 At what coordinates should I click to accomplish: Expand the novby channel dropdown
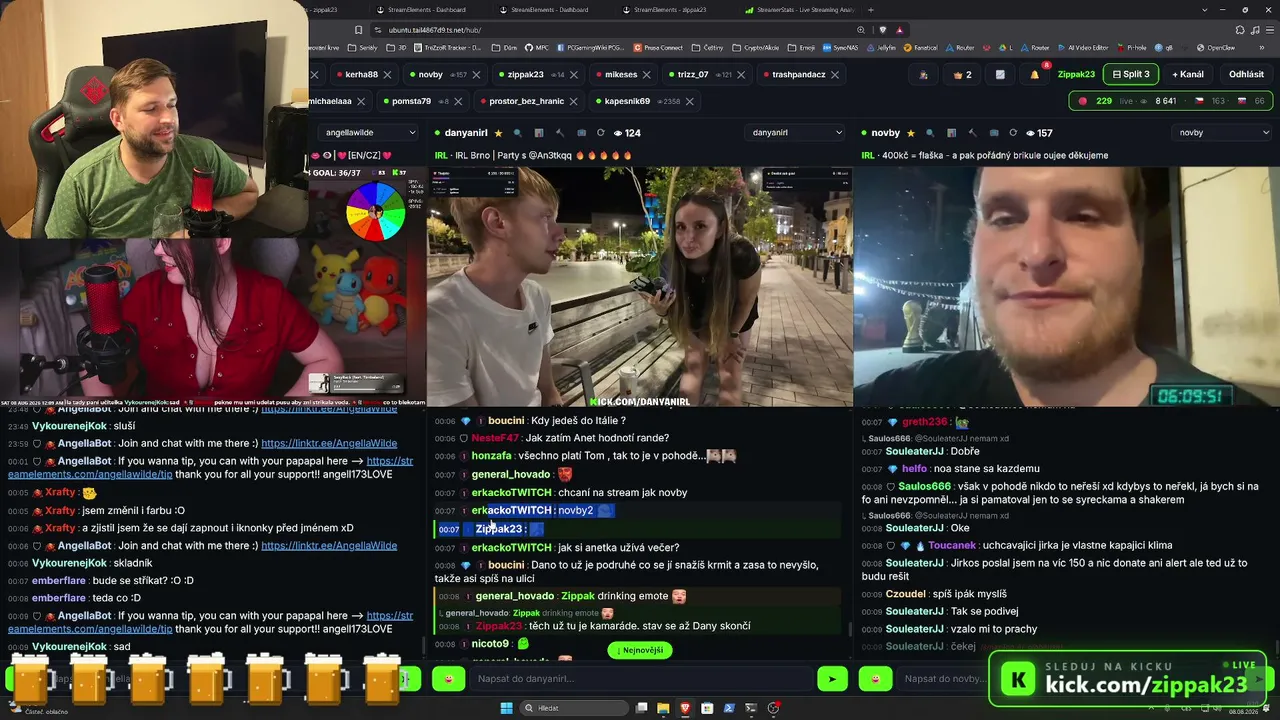tap(1223, 132)
